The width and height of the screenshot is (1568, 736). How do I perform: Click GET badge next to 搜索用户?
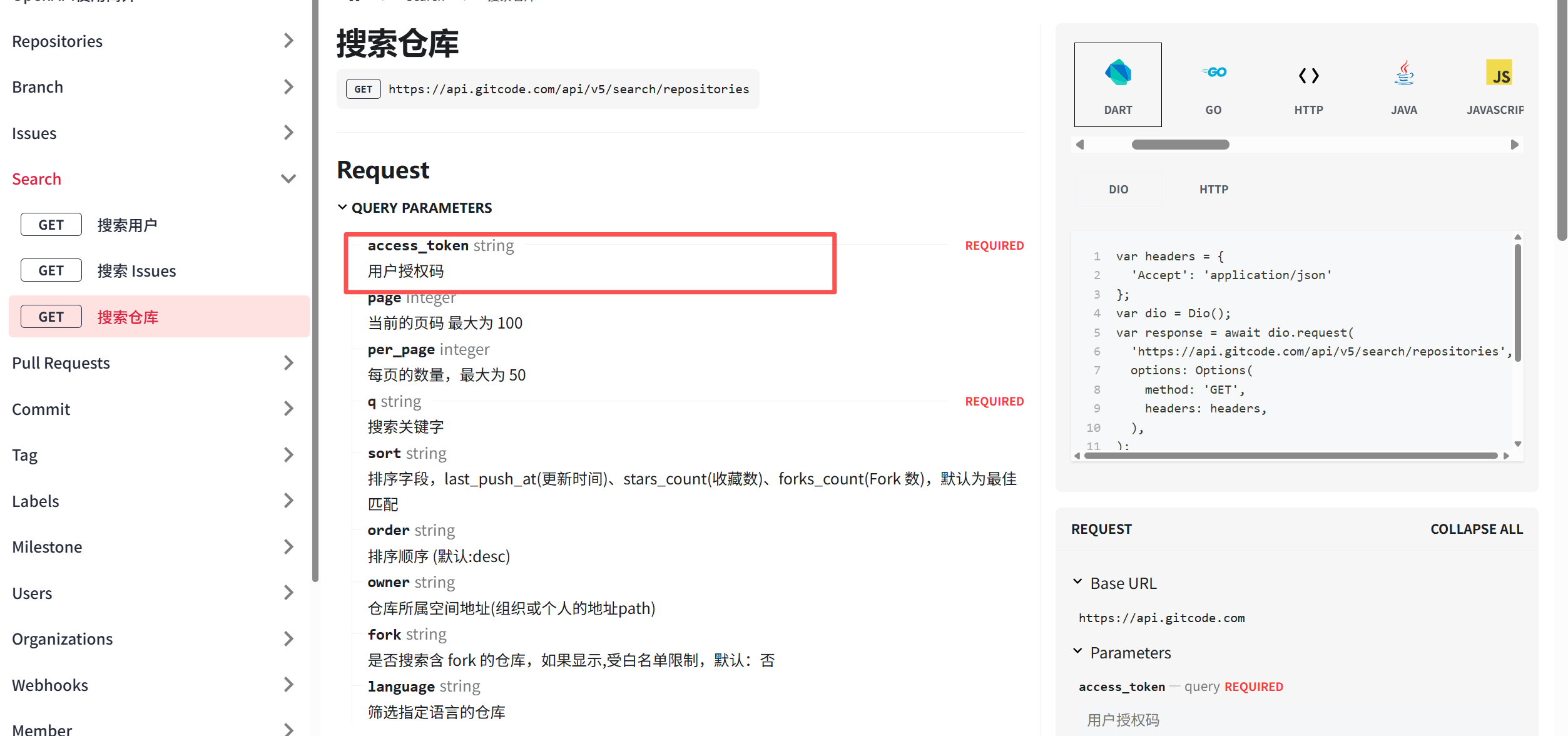tap(51, 225)
